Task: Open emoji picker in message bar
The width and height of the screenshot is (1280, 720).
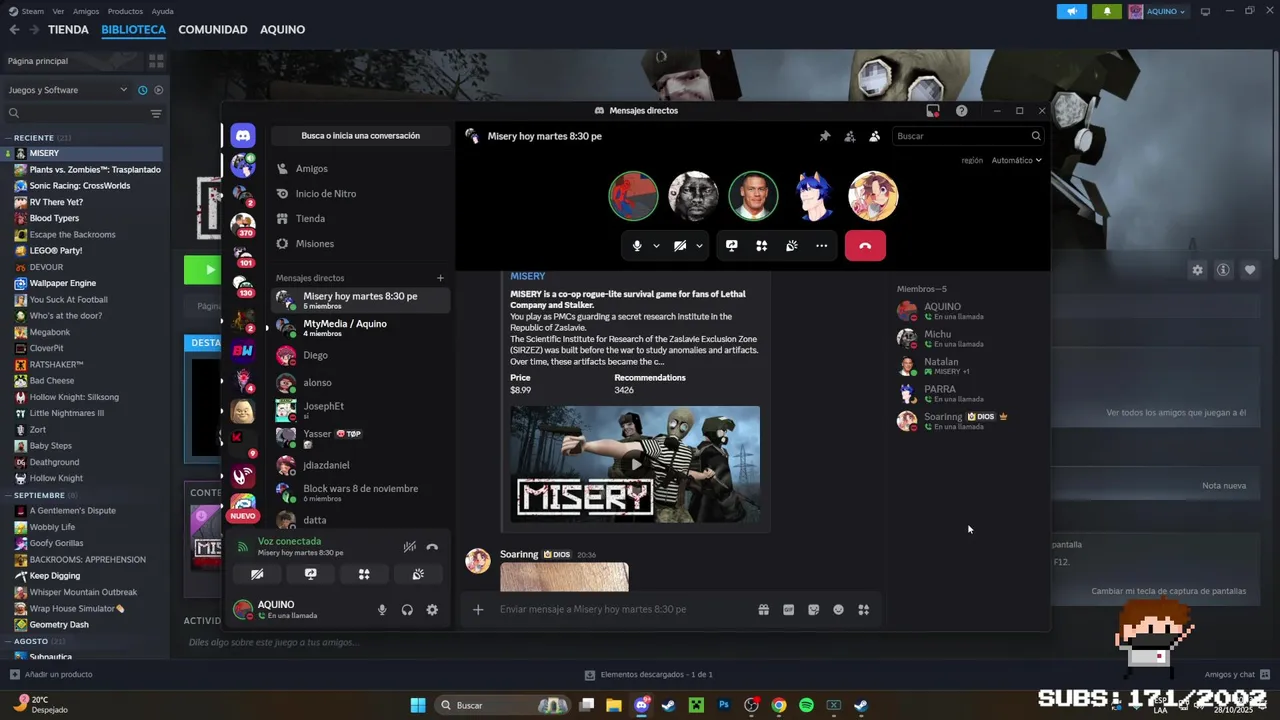Action: pos(838,610)
